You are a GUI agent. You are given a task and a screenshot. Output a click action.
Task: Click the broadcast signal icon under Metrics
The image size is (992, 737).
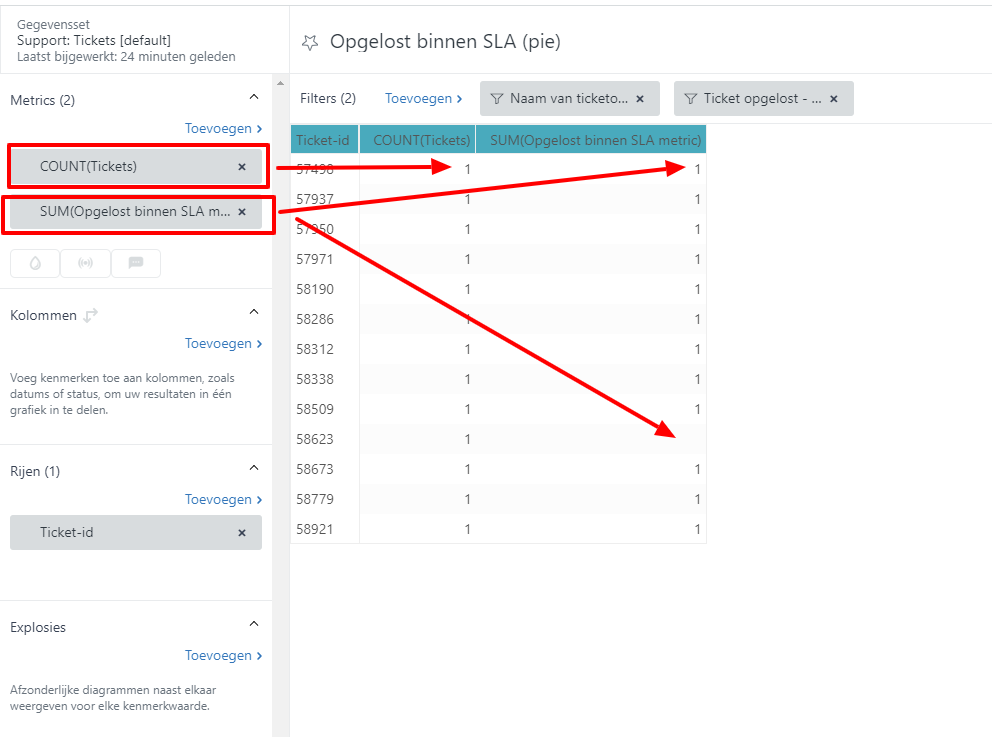click(x=85, y=263)
